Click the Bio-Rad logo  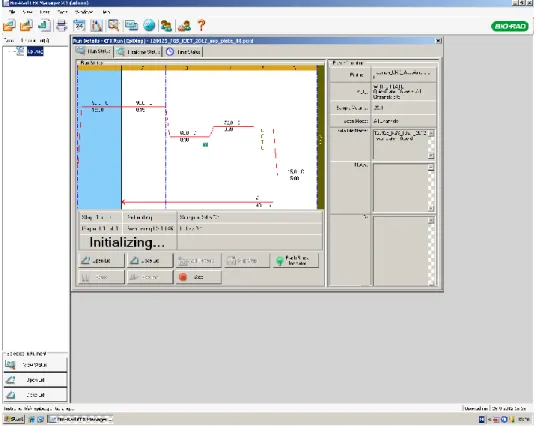[510, 26]
